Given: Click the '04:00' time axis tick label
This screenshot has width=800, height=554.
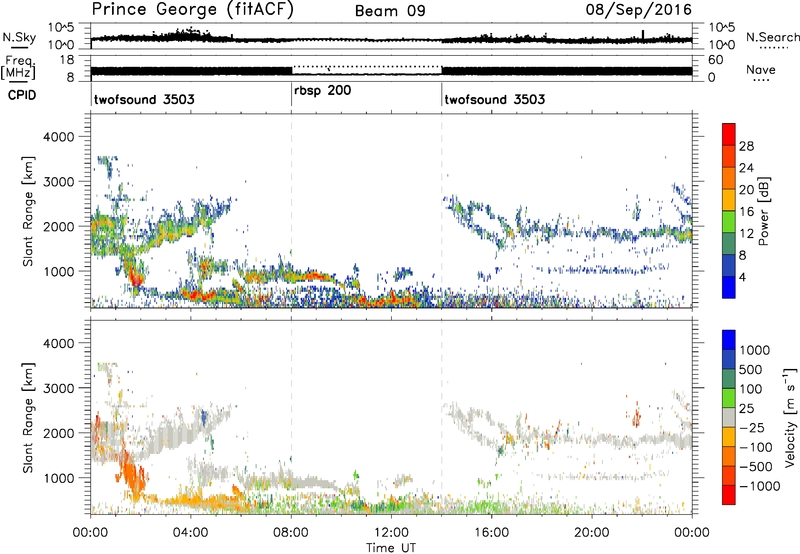Looking at the screenshot, I should (x=190, y=533).
